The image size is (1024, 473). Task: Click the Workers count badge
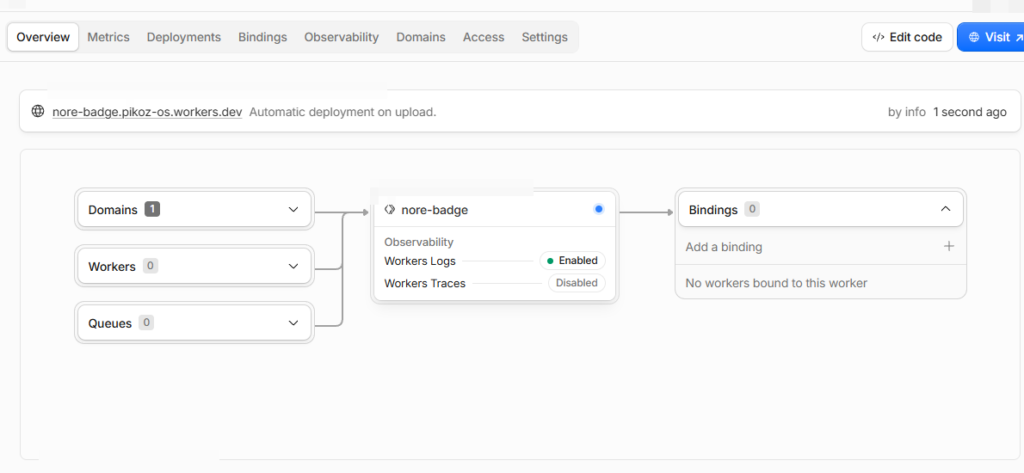150,266
